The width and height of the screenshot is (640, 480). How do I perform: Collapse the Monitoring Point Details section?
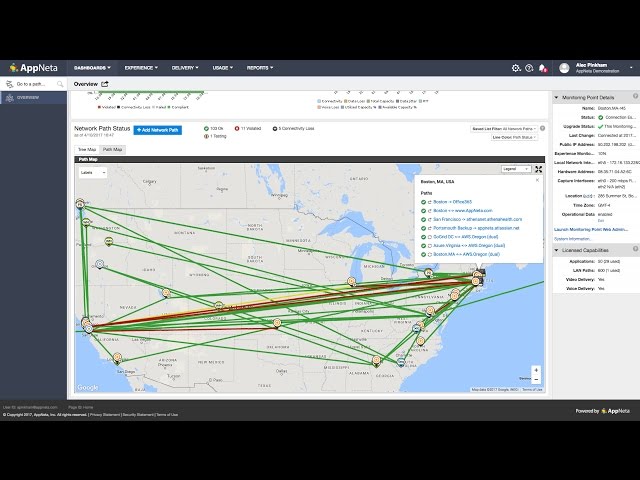[x=556, y=98]
